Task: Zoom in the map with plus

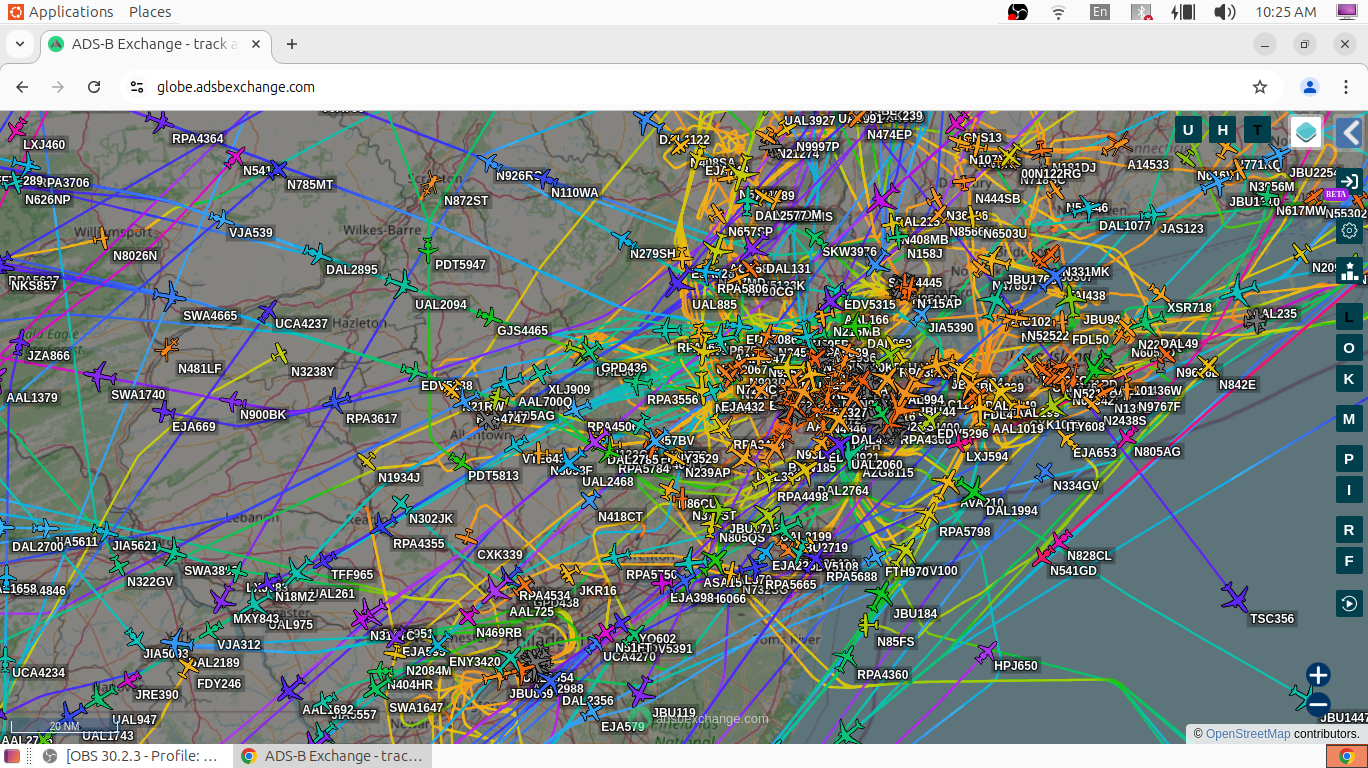Action: [x=1318, y=675]
